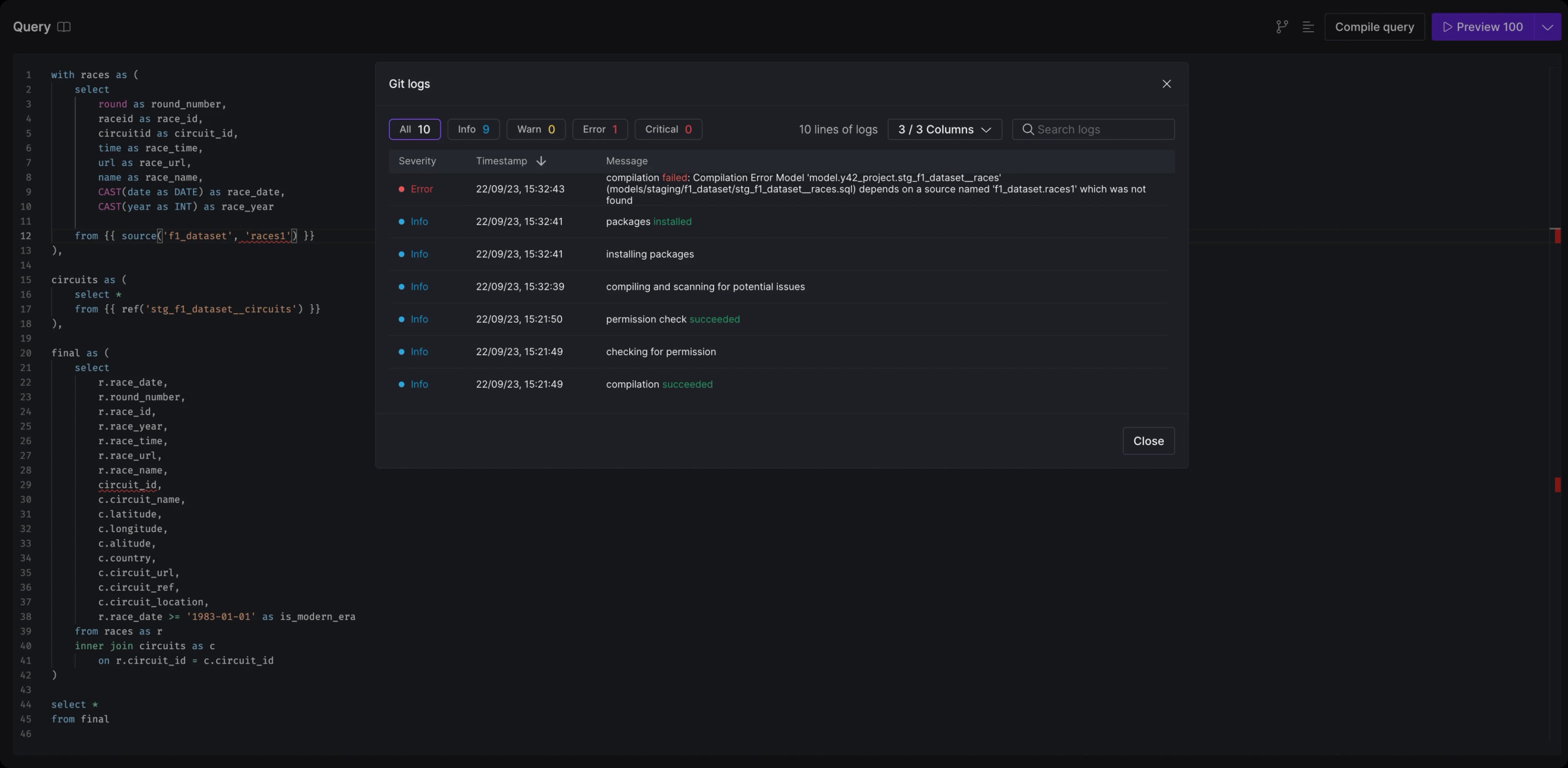
Task: Show only Warn level logs
Action: [535, 129]
